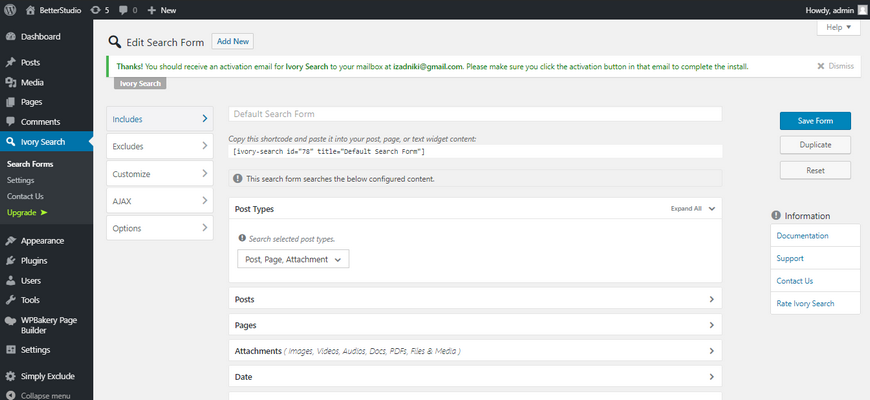The image size is (870, 400).
Task: Collapse the Post Types section chevron
Action: tap(712, 209)
